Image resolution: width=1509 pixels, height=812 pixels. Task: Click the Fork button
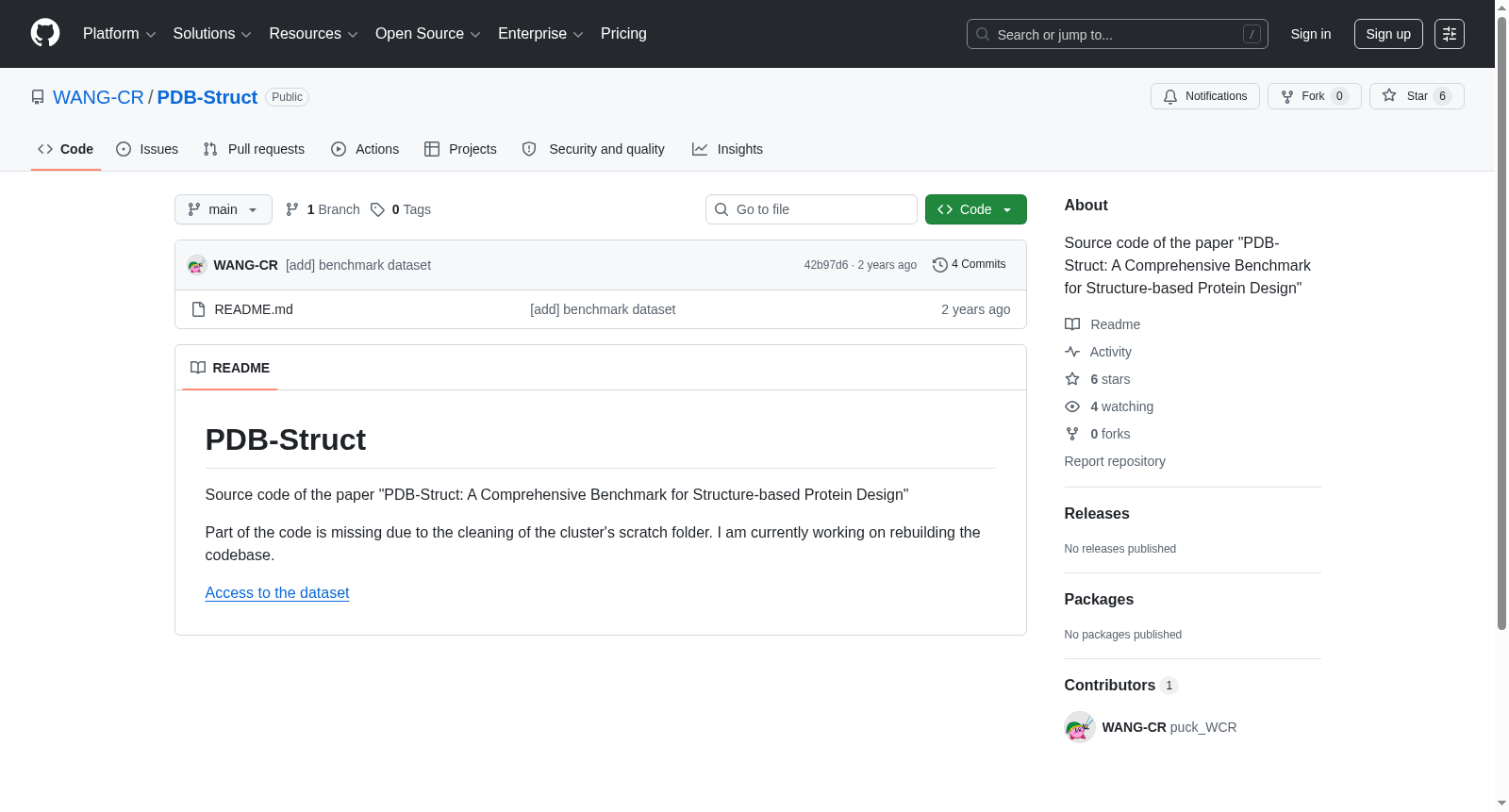[1314, 96]
